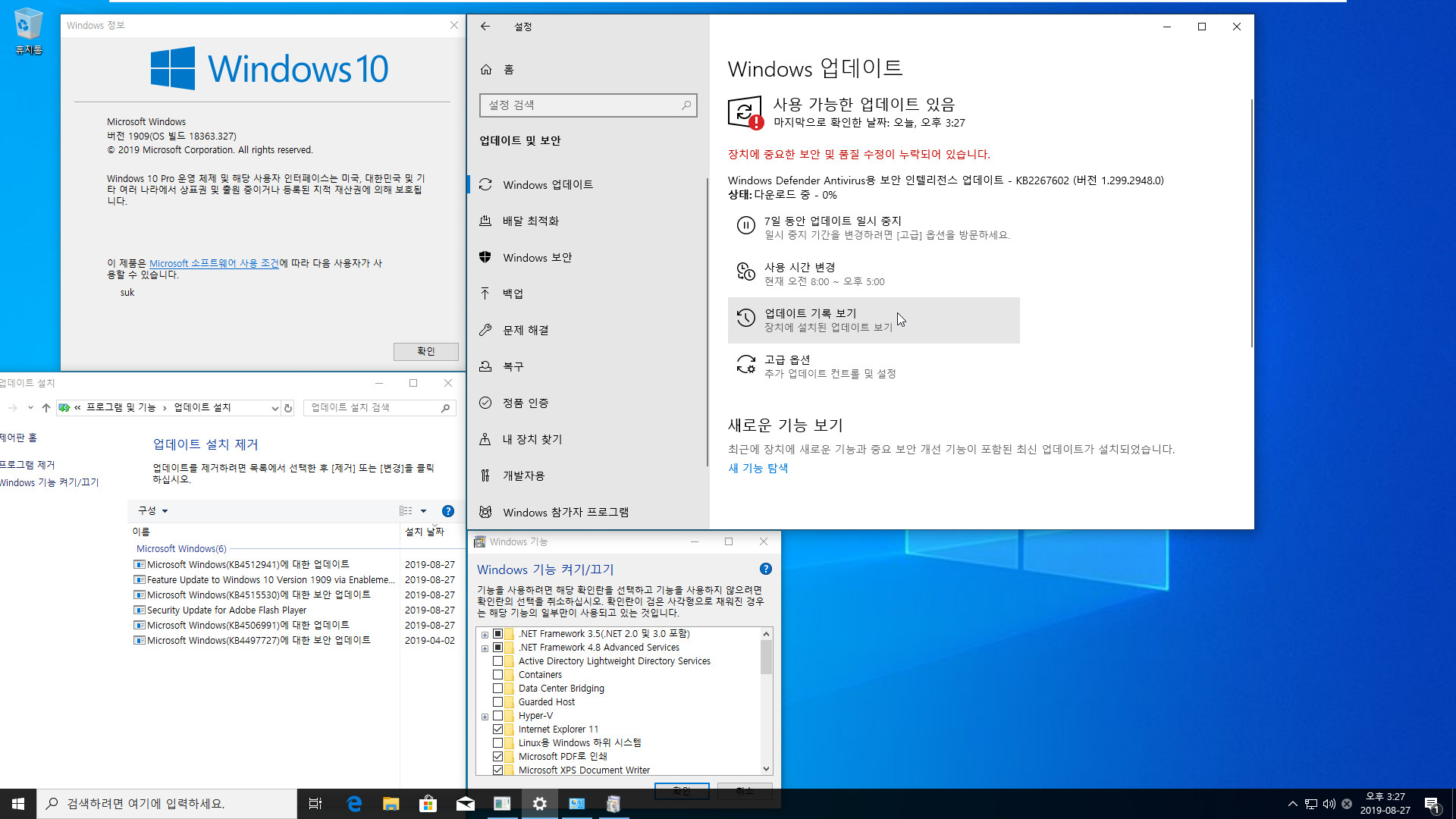Open the view options dropdown arrow in Installed Updates

(424, 511)
